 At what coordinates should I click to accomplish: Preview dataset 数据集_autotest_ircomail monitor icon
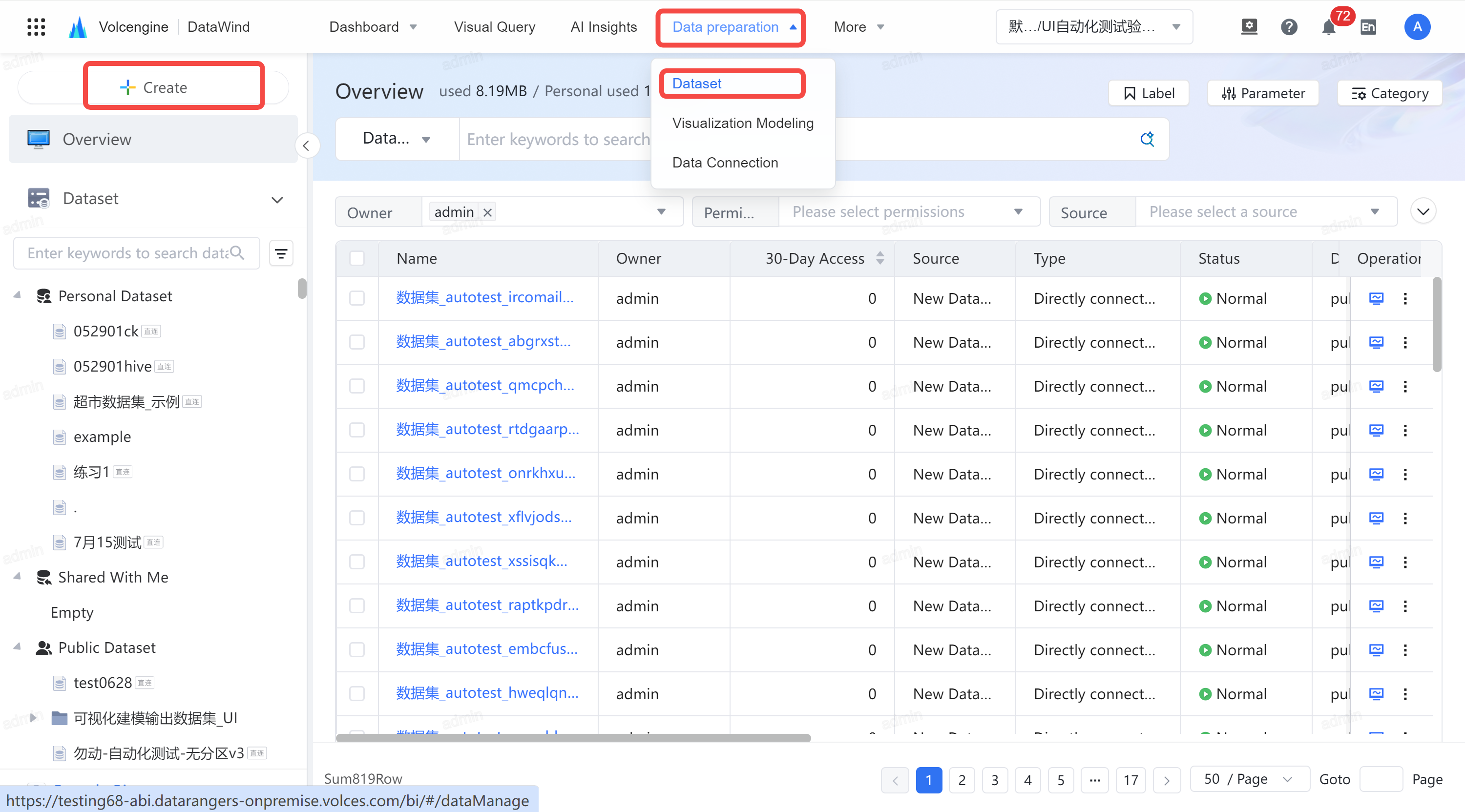click(1376, 298)
